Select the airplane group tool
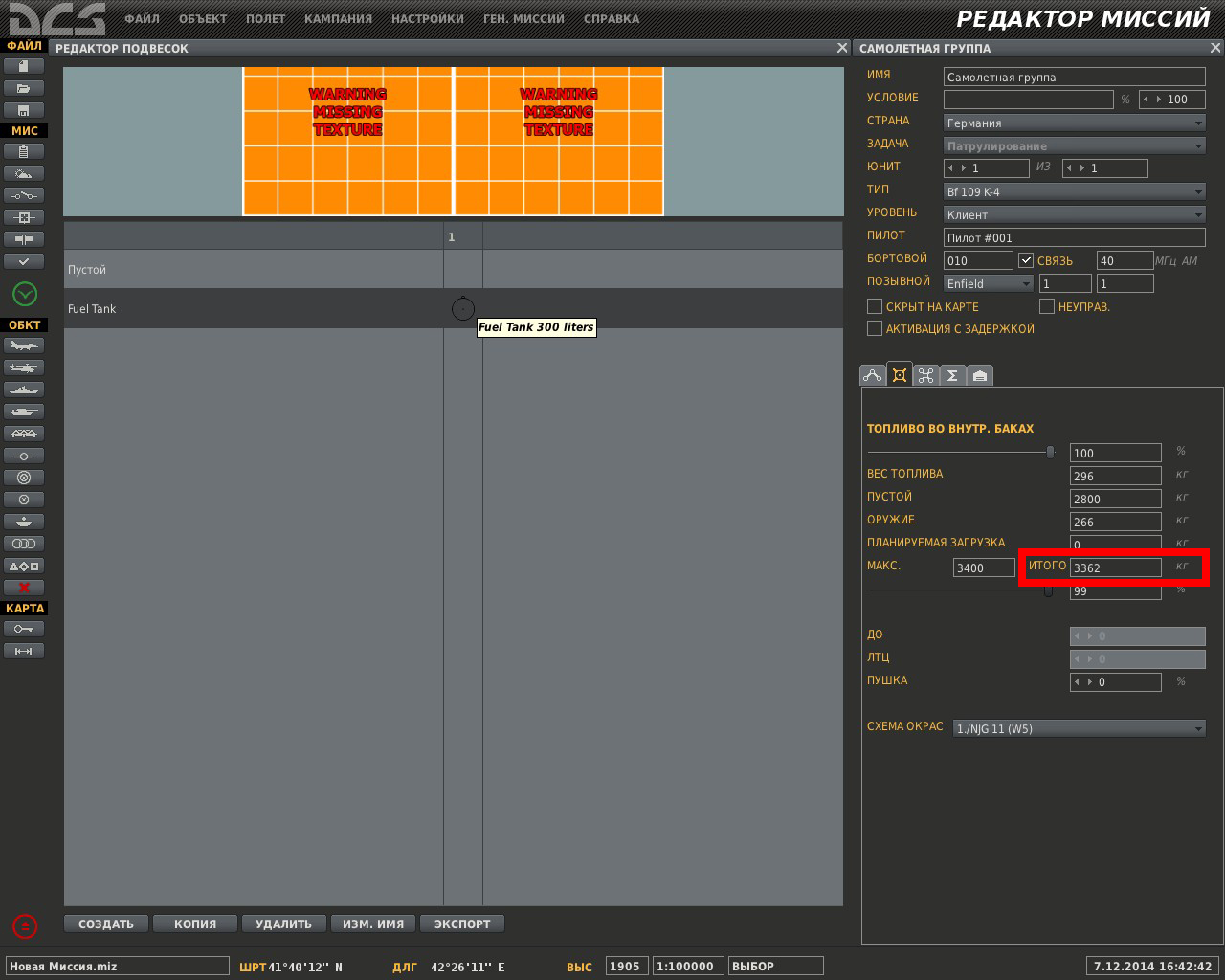The image size is (1225, 980). tap(24, 345)
